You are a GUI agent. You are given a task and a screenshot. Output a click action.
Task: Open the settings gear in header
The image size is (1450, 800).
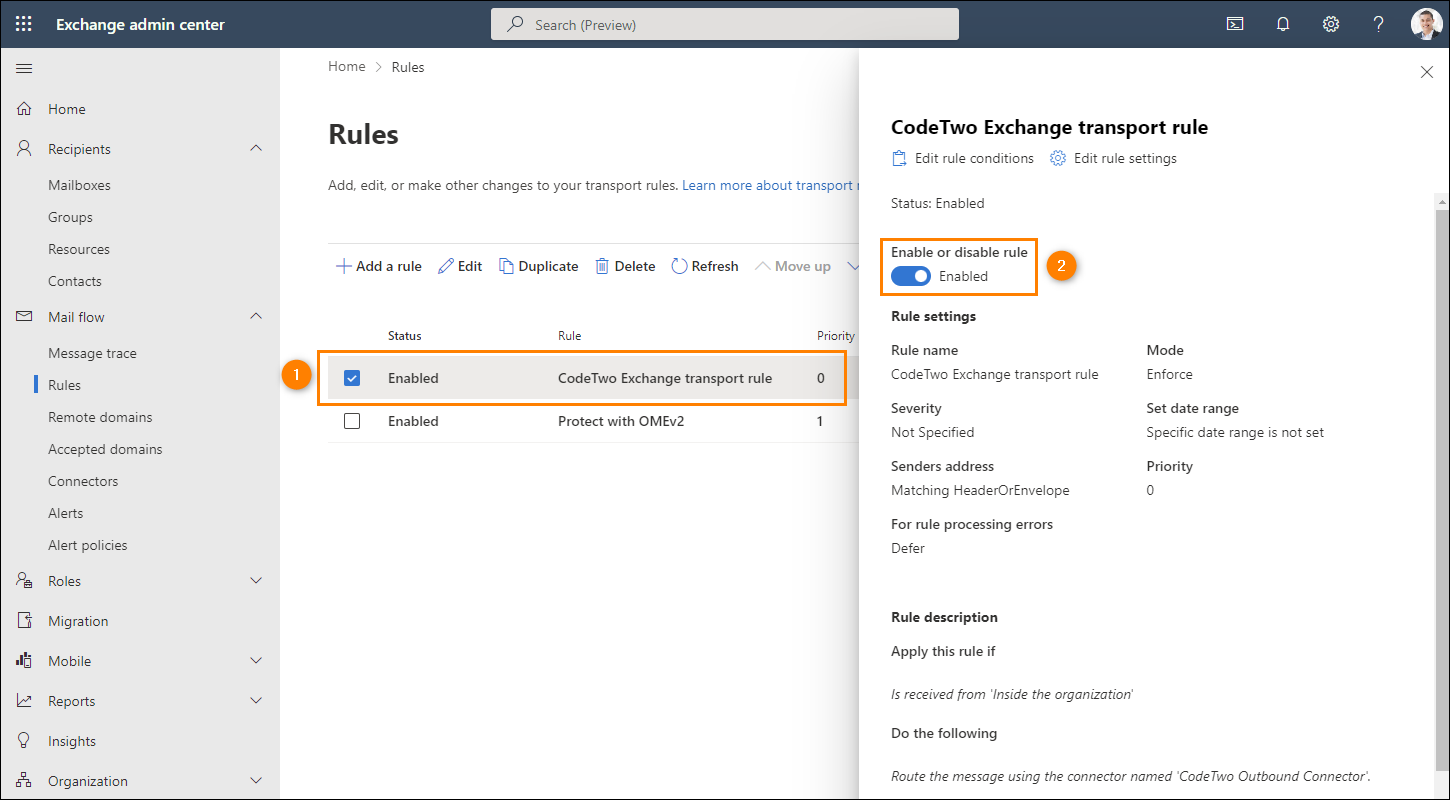pyautogui.click(x=1331, y=24)
